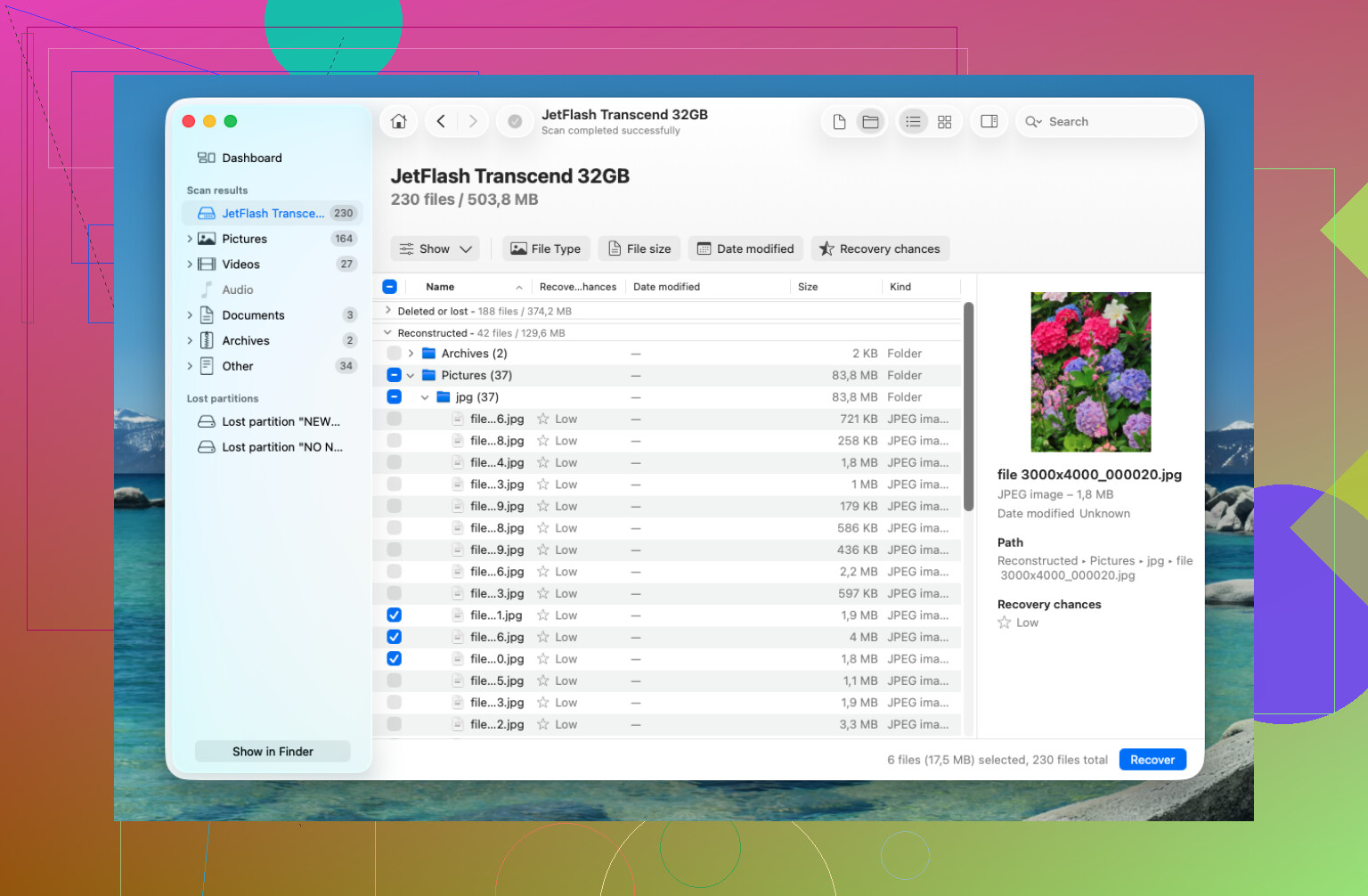This screenshot has height=896, width=1368.
Task: Go to the home screen icon
Action: click(399, 122)
